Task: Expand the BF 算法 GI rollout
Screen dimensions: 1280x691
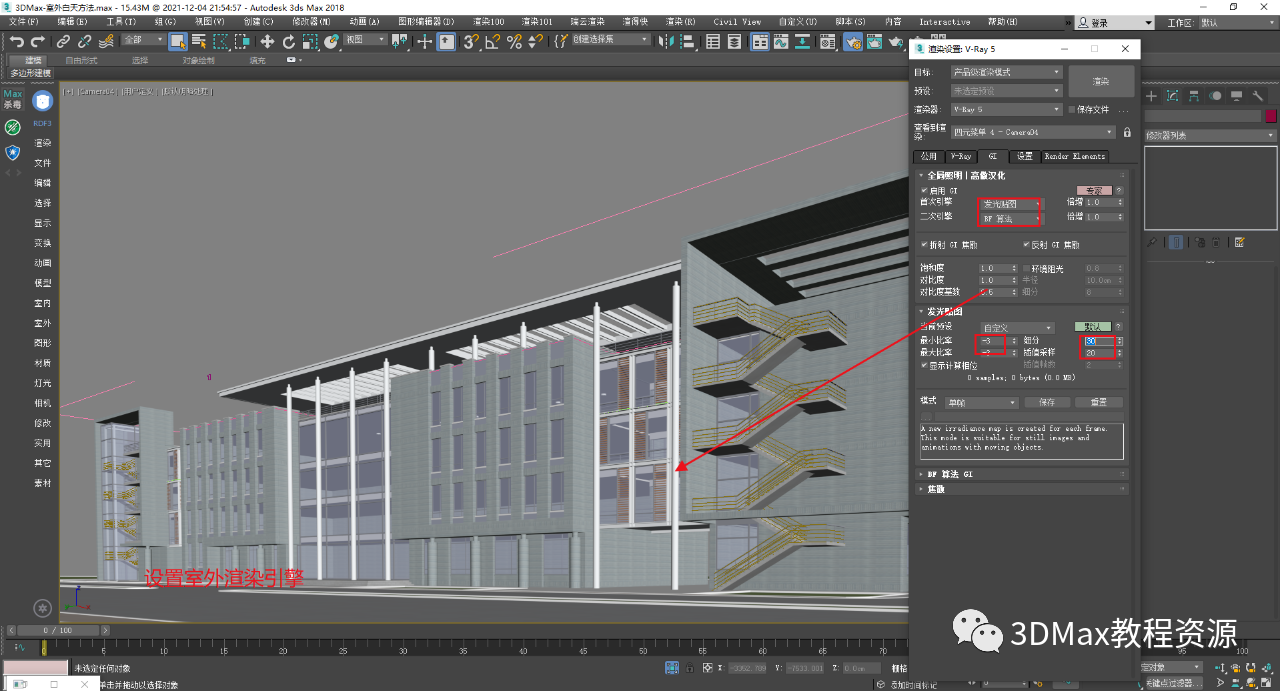Action: [x=1021, y=474]
